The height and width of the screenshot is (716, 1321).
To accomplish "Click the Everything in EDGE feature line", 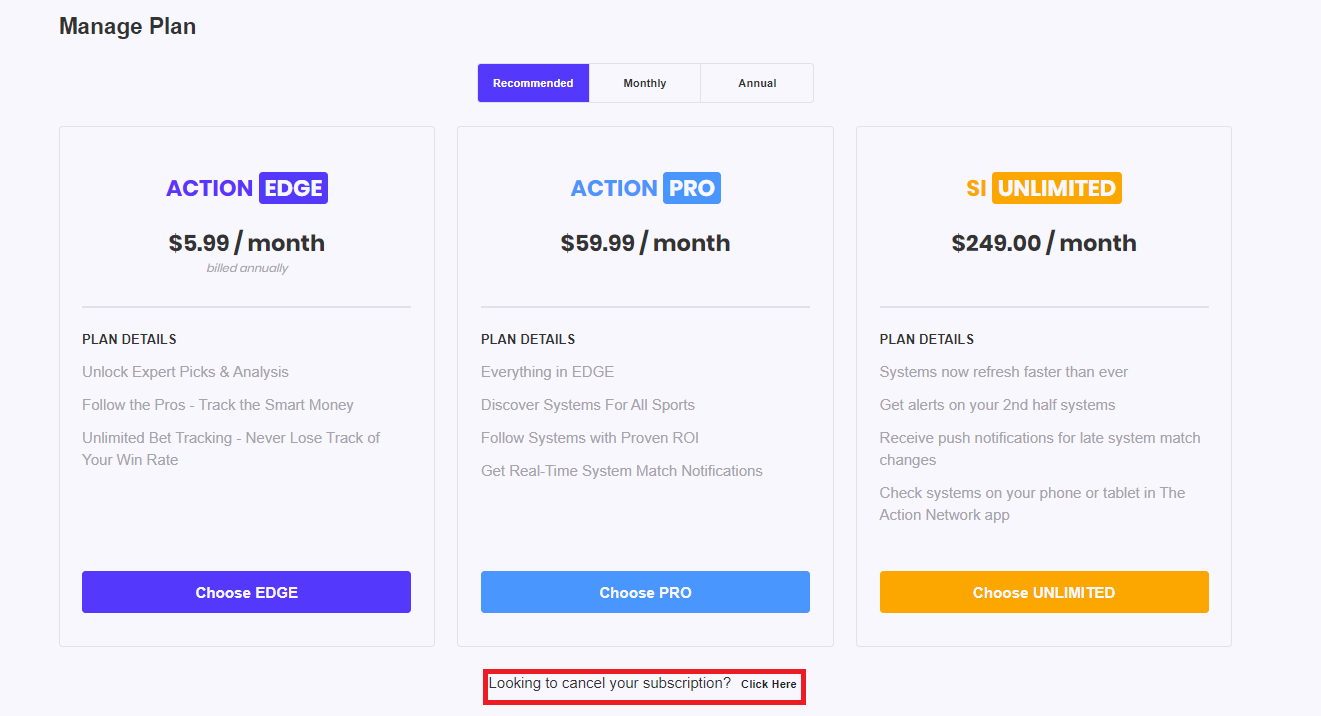I will [547, 372].
